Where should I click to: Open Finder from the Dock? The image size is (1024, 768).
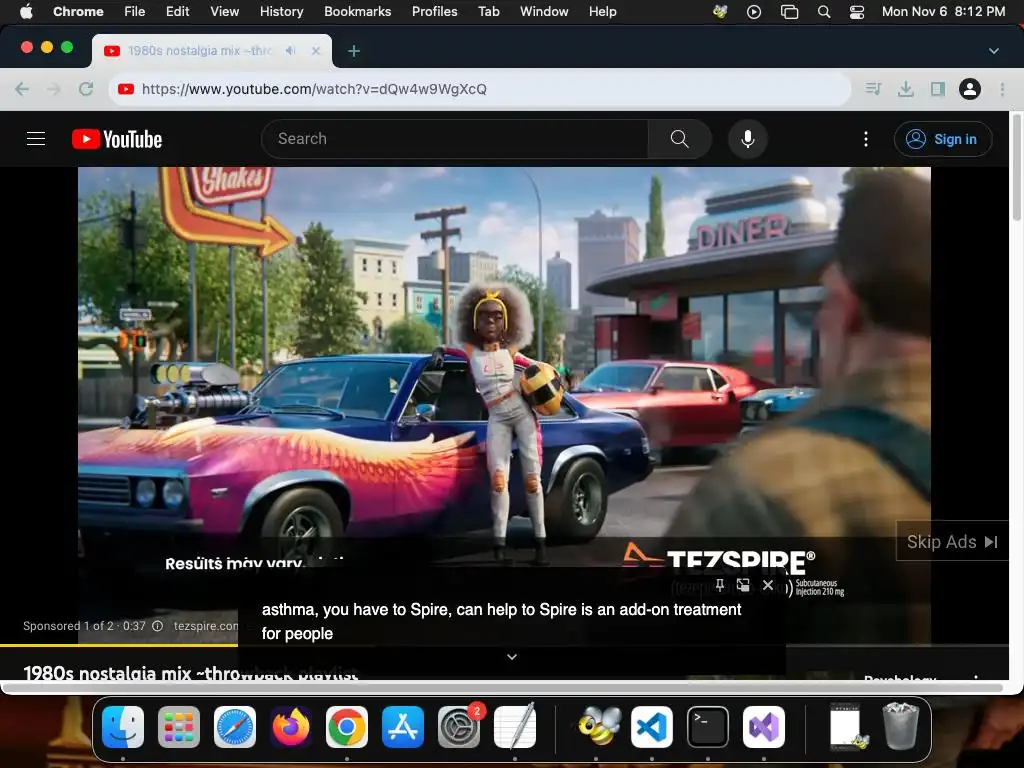[x=123, y=727]
